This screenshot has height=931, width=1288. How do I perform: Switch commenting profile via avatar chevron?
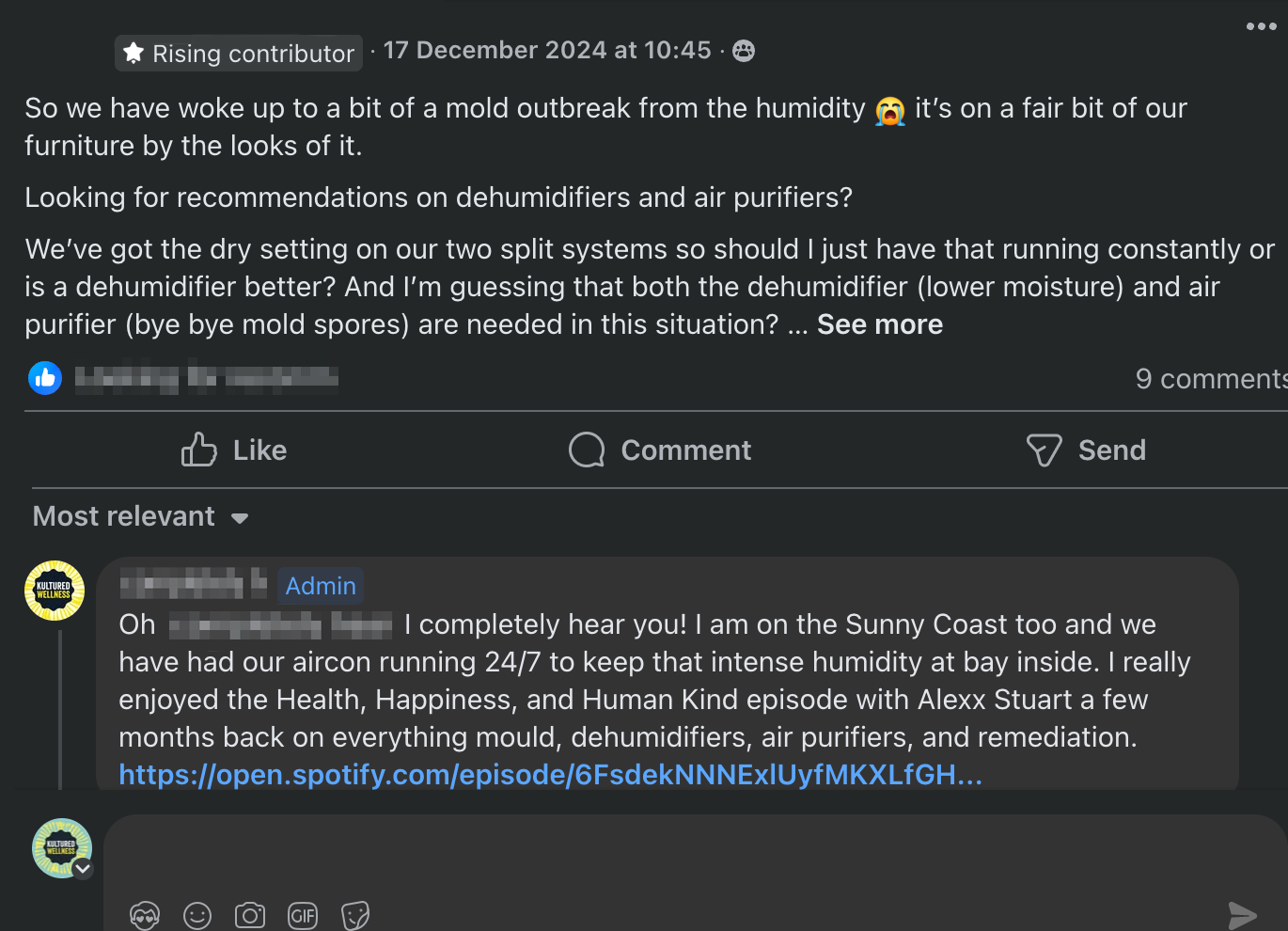coord(84,869)
